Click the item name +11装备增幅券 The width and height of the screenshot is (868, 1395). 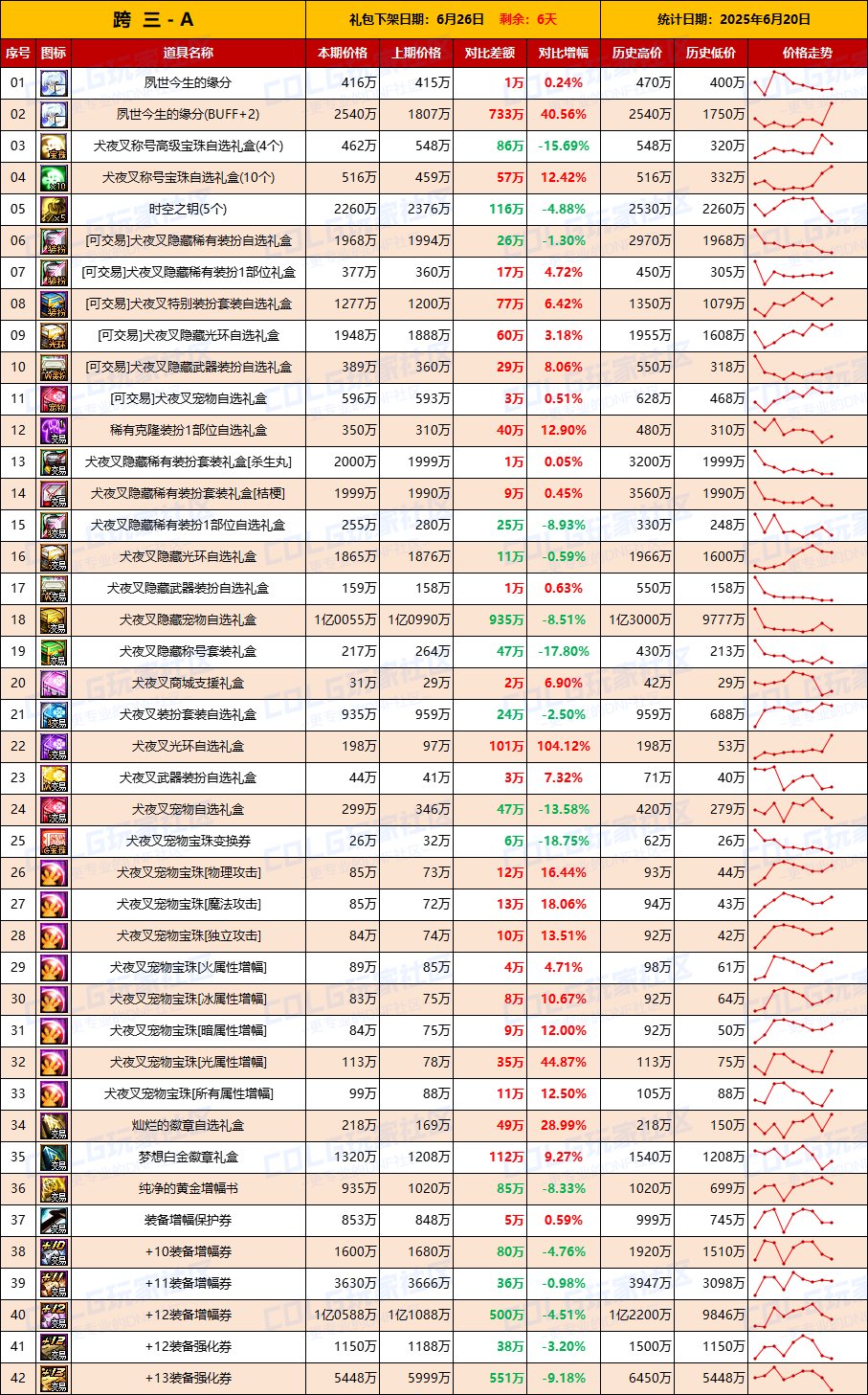(x=189, y=1284)
